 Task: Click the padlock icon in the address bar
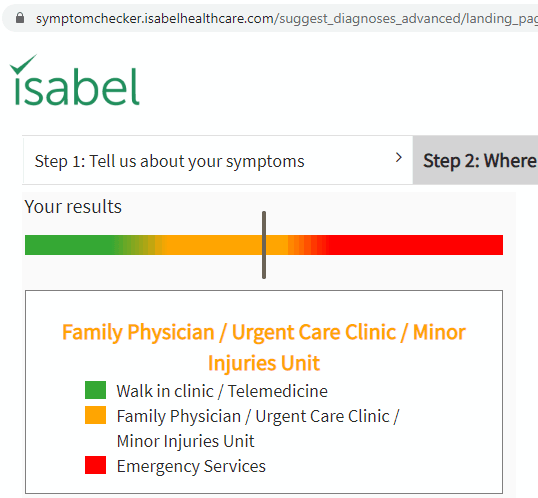pos(20,18)
